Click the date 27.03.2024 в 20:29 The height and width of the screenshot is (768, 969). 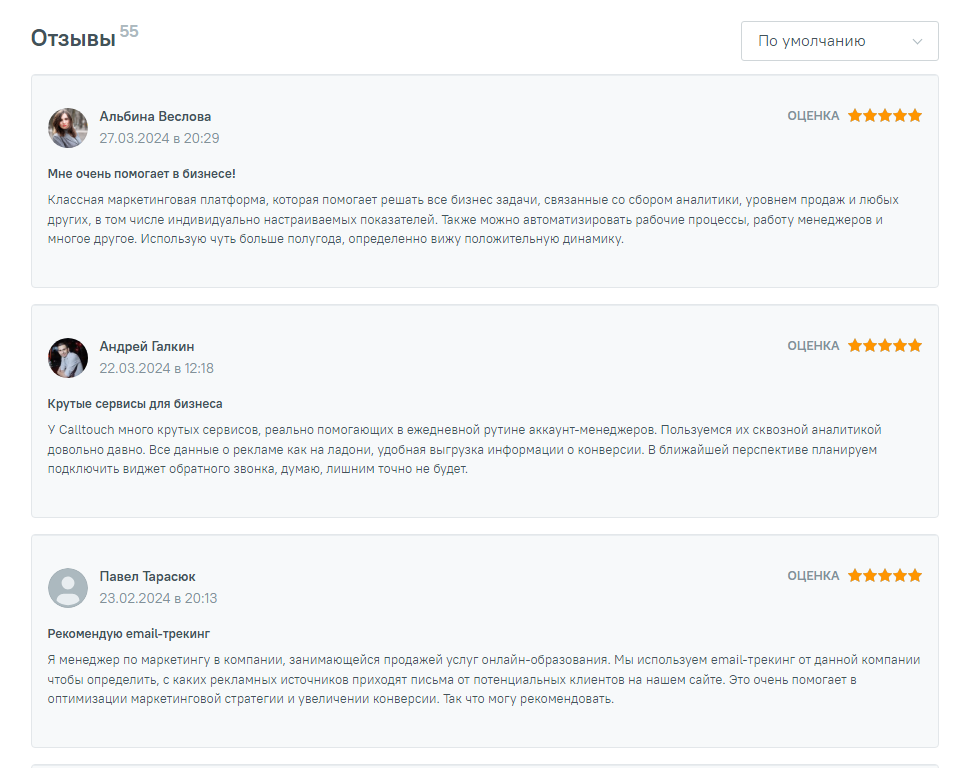point(159,138)
